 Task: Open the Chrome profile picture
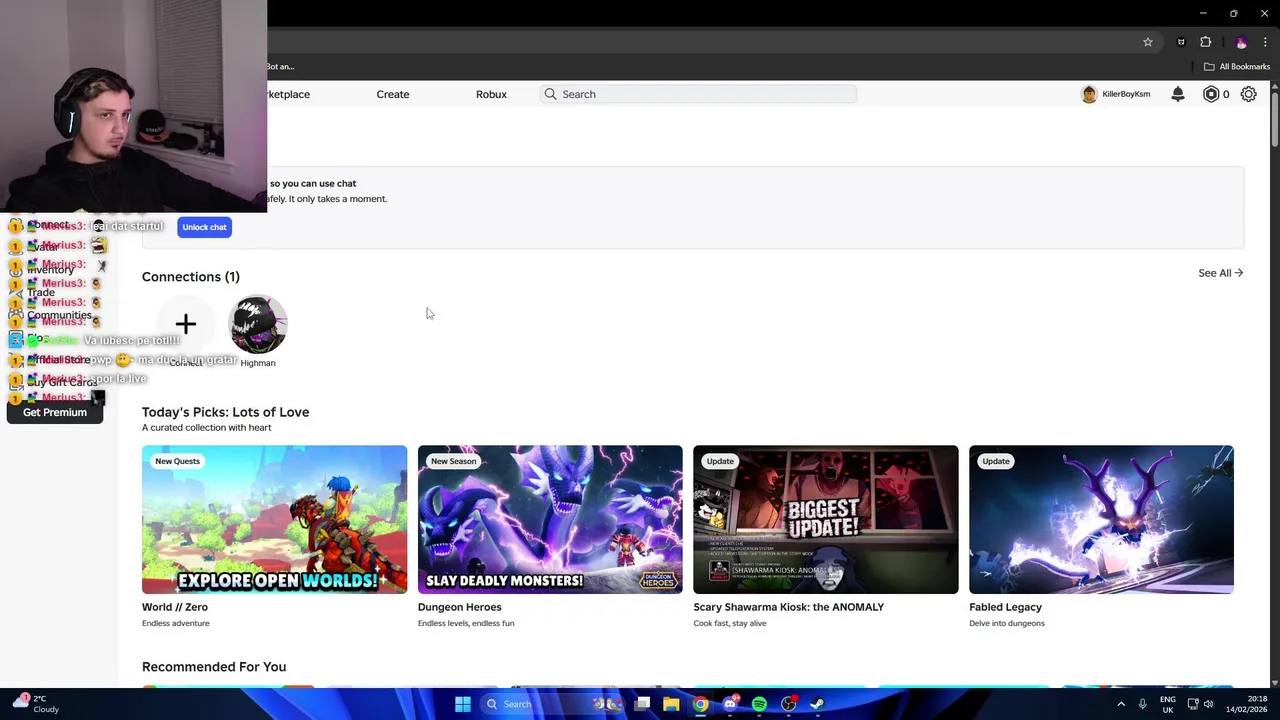[x=1241, y=42]
